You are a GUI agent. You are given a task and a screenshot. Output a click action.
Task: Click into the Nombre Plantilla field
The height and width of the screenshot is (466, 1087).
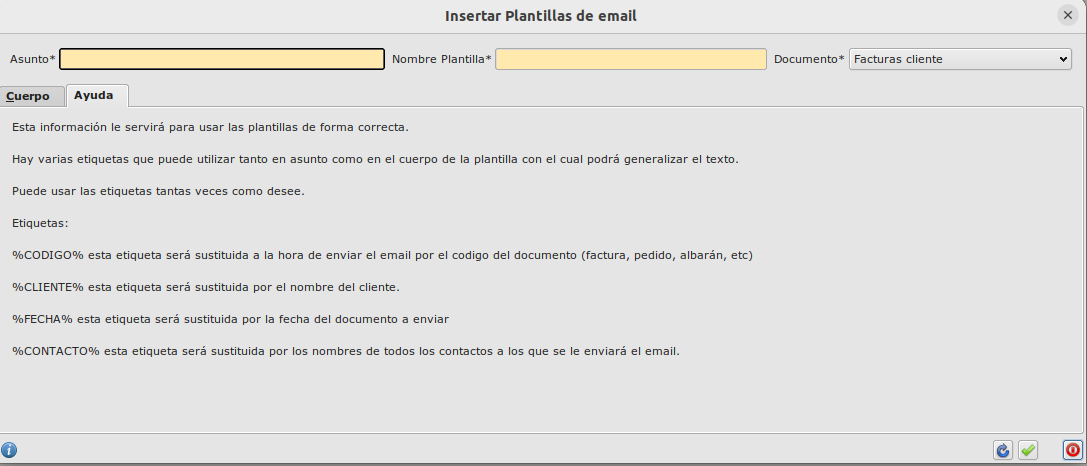631,59
